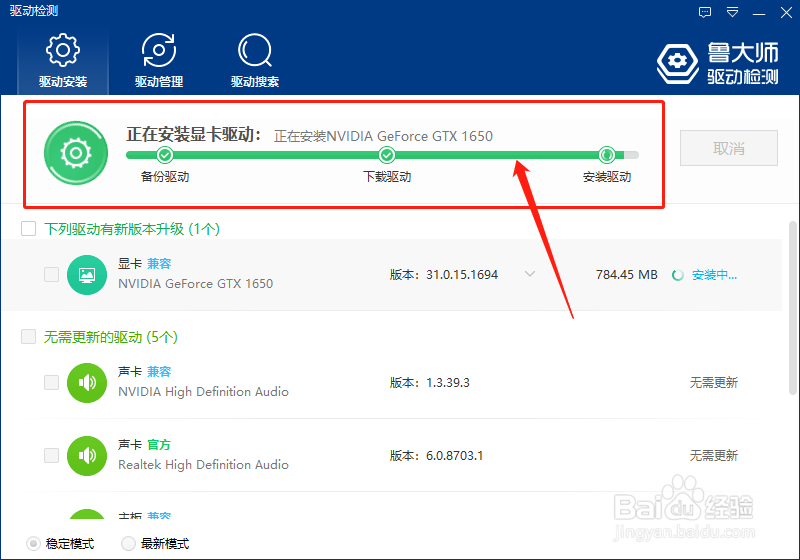Click the 784.45 MB file size
The image size is (800, 560).
point(627,275)
